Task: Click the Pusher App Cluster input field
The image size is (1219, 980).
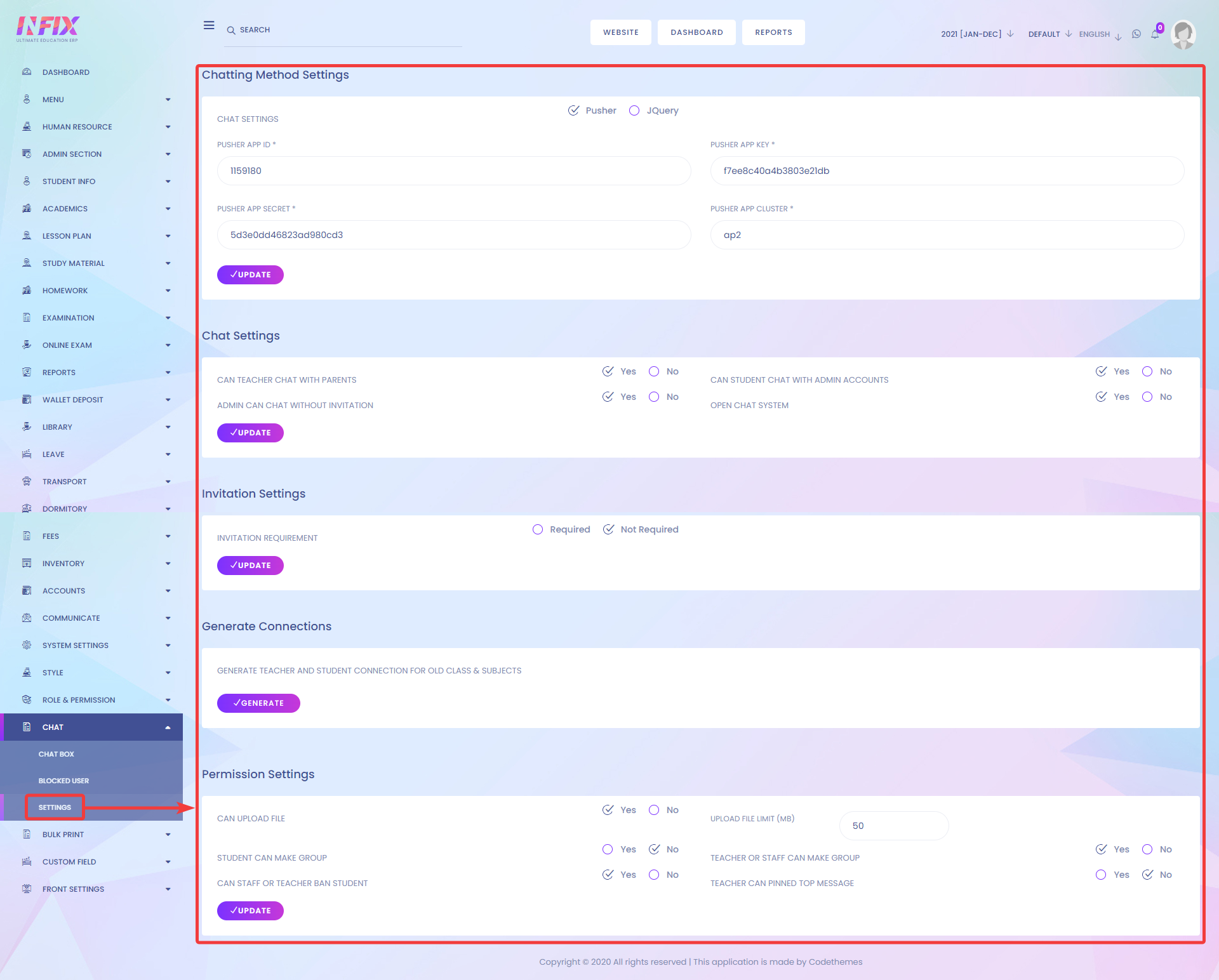Action: coord(947,235)
